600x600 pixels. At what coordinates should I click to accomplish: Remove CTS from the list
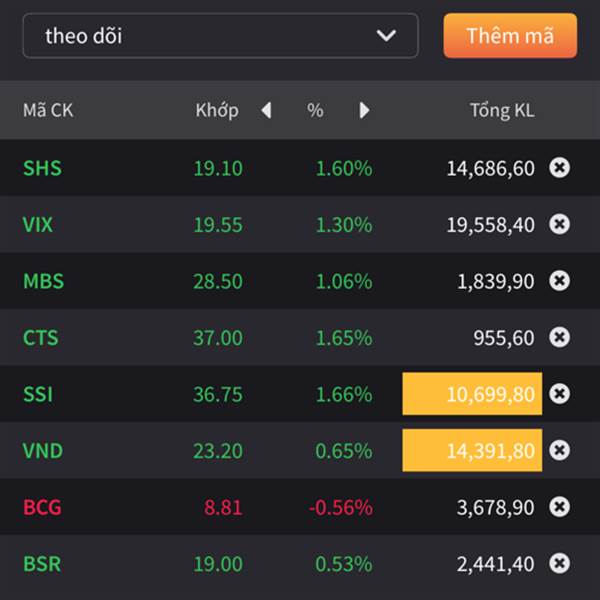(559, 337)
